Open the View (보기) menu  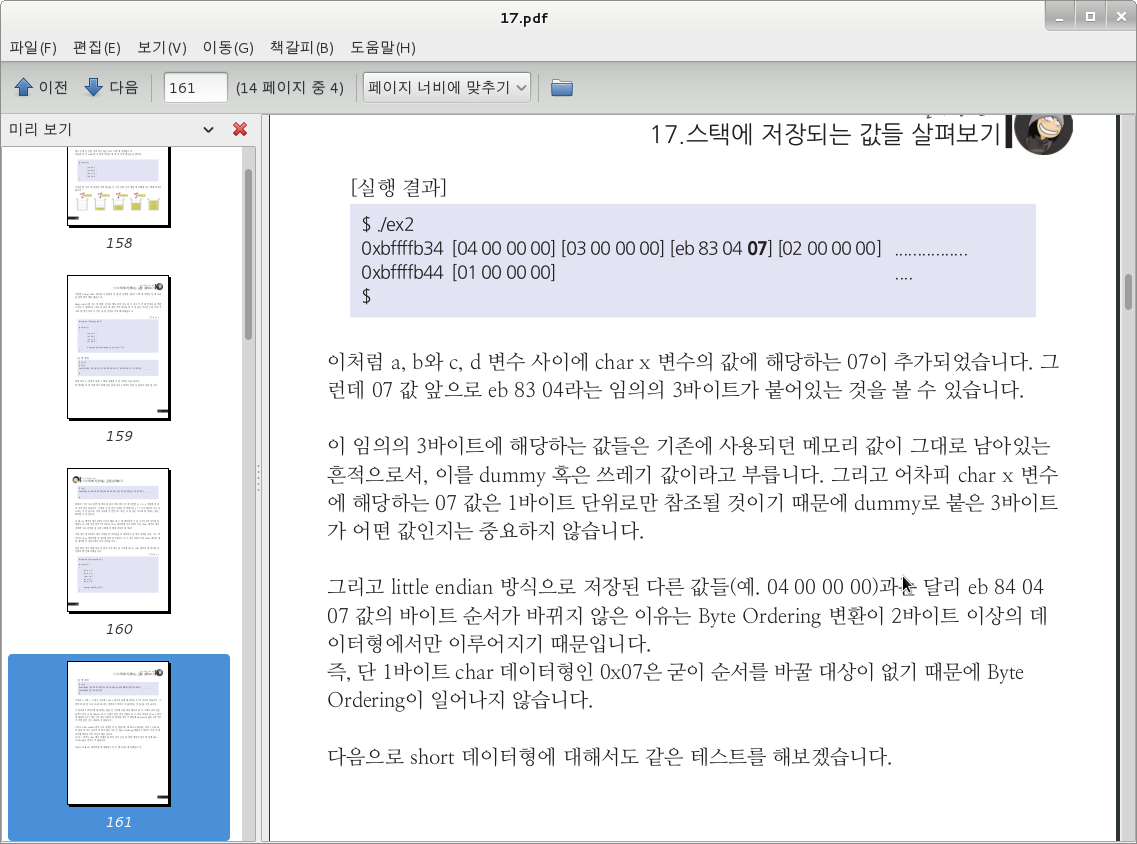point(162,48)
